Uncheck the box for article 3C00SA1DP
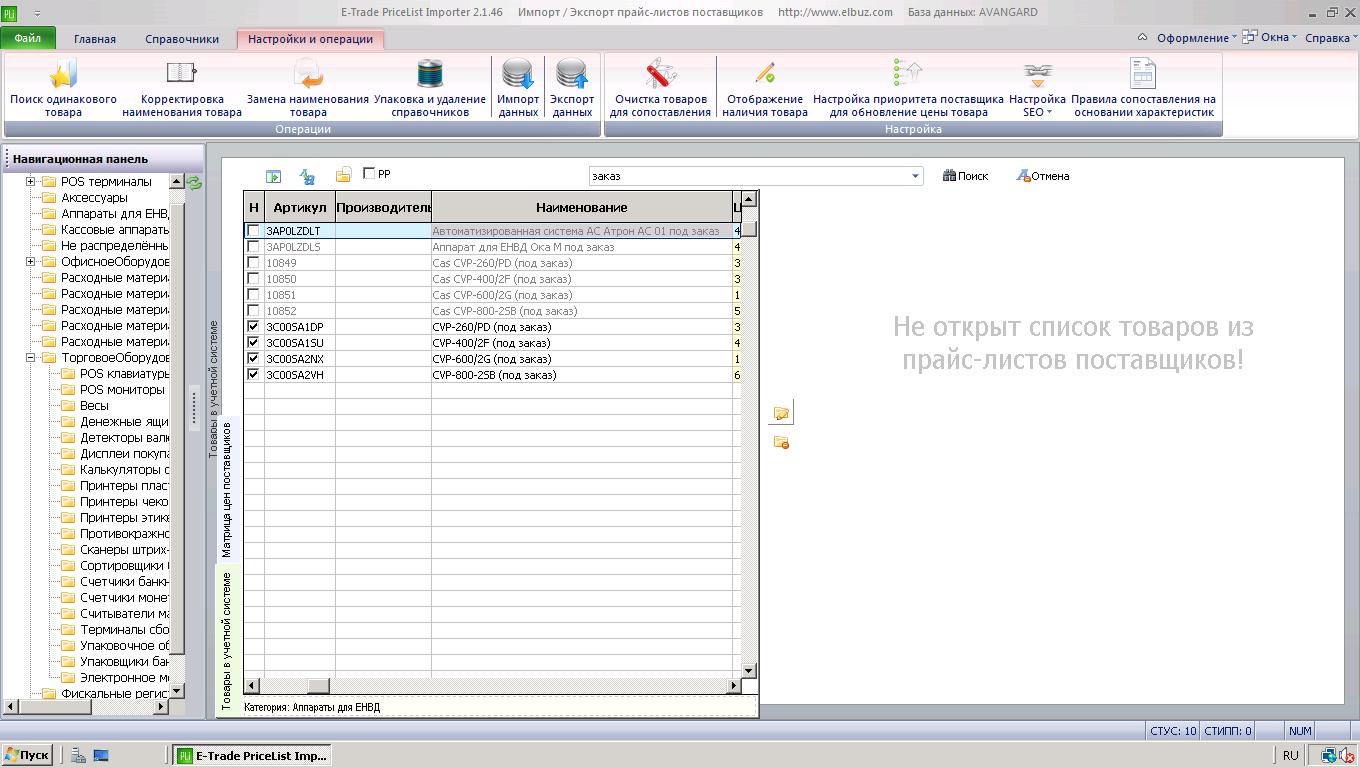Screen dimensions: 1360x768 pyautogui.click(x=253, y=327)
